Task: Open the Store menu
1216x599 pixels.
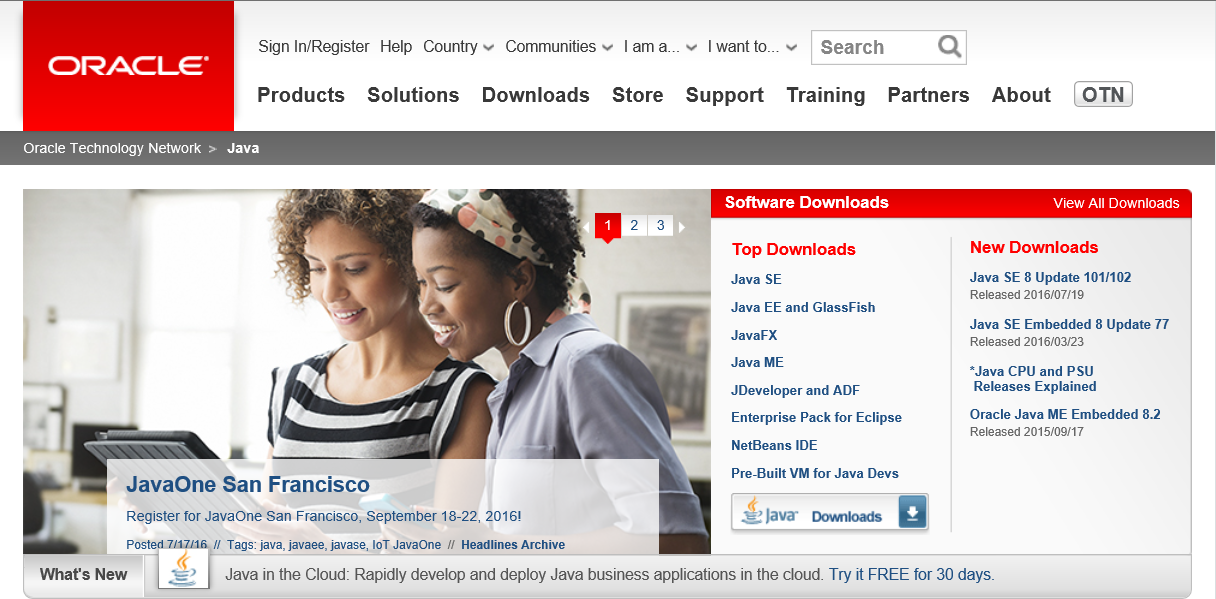Action: click(x=638, y=95)
